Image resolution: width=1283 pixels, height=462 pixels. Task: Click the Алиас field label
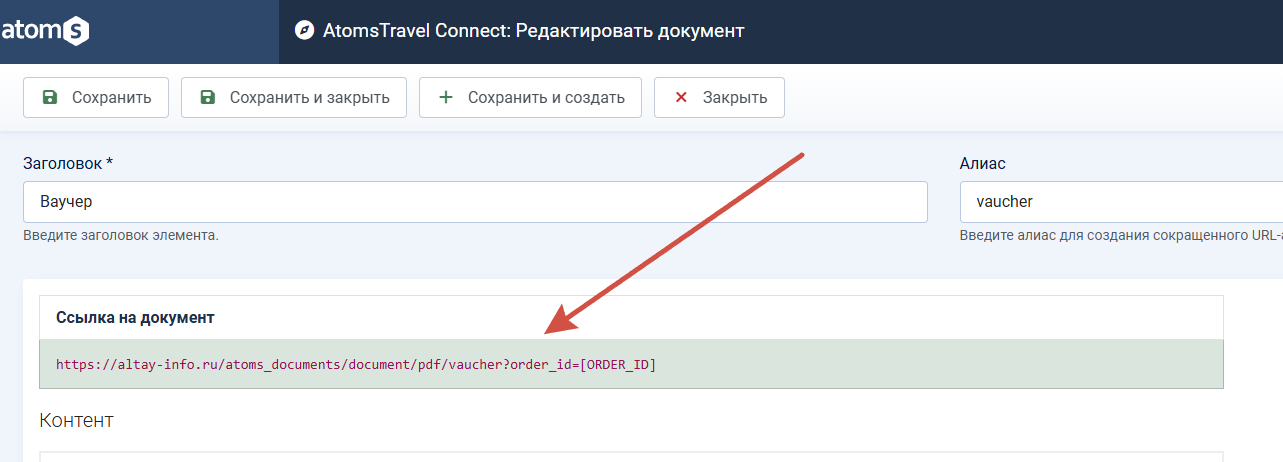982,163
